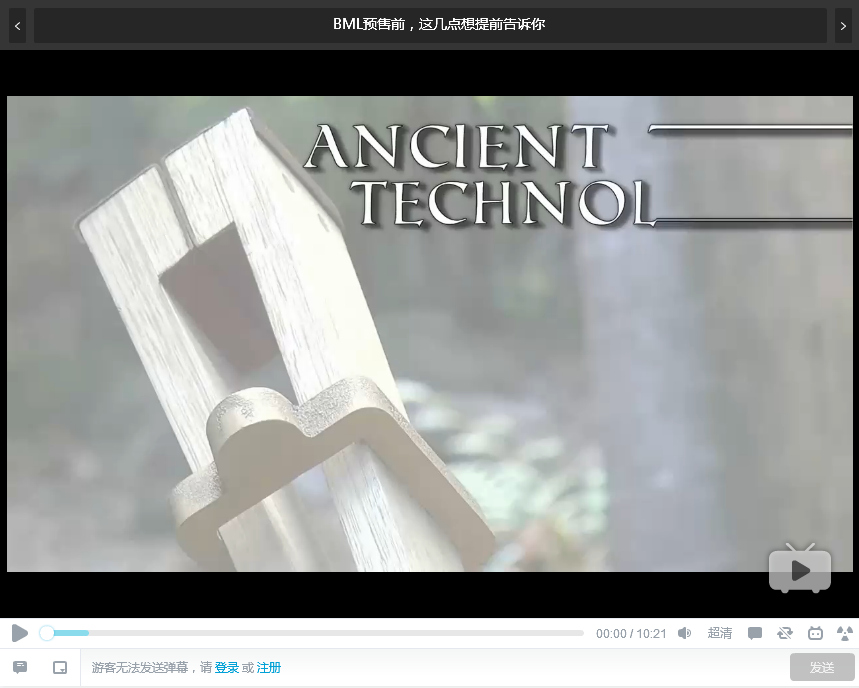Click the ANCIENT TECHNOL video frame
The image size is (859, 688).
[430, 334]
